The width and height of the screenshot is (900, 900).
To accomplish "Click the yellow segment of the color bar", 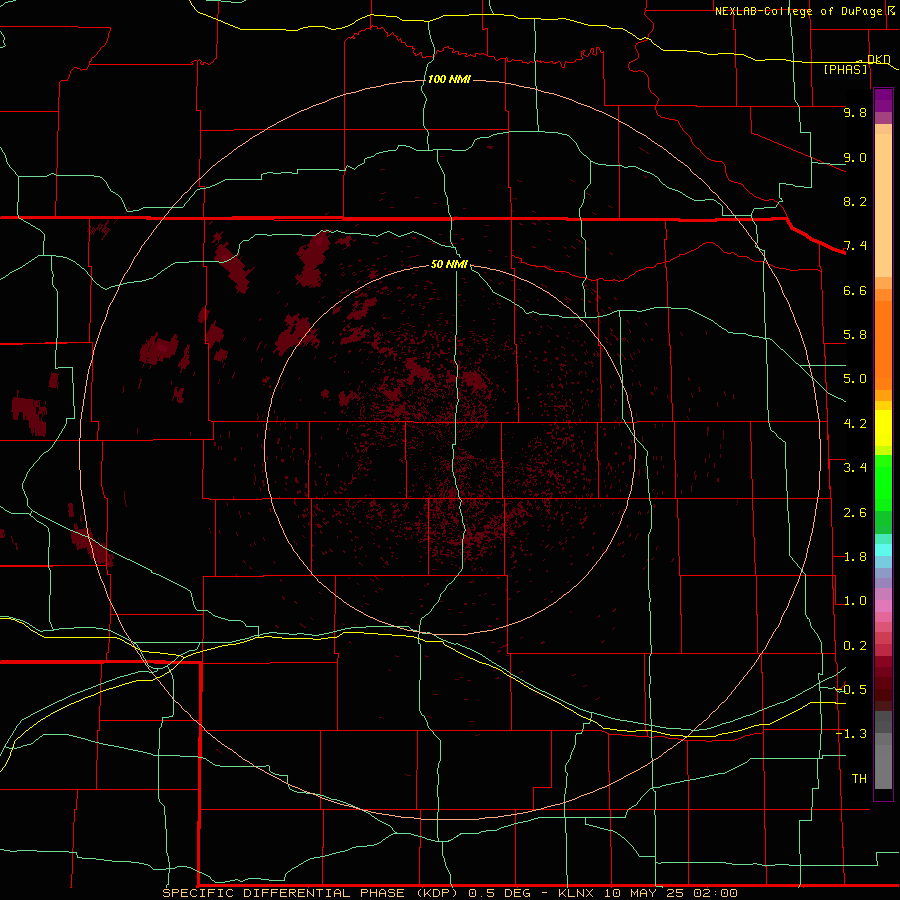I will click(883, 428).
